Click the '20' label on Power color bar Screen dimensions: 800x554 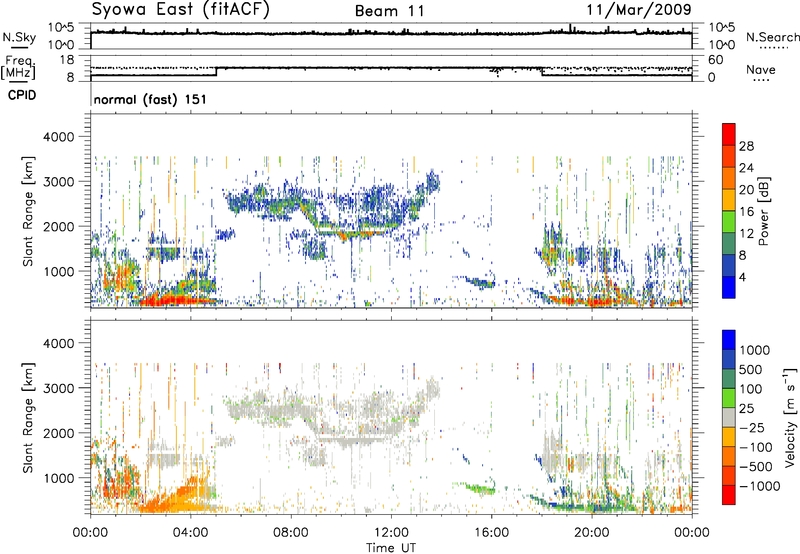coord(746,190)
